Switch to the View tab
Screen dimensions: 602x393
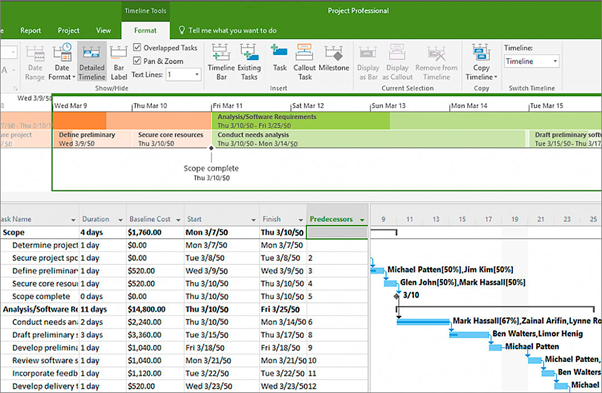pos(103,30)
